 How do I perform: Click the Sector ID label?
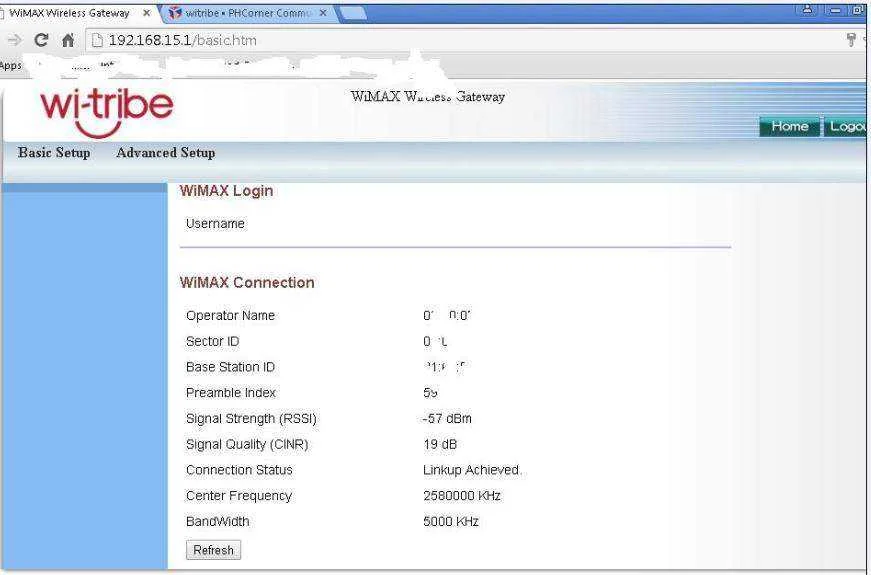[213, 342]
